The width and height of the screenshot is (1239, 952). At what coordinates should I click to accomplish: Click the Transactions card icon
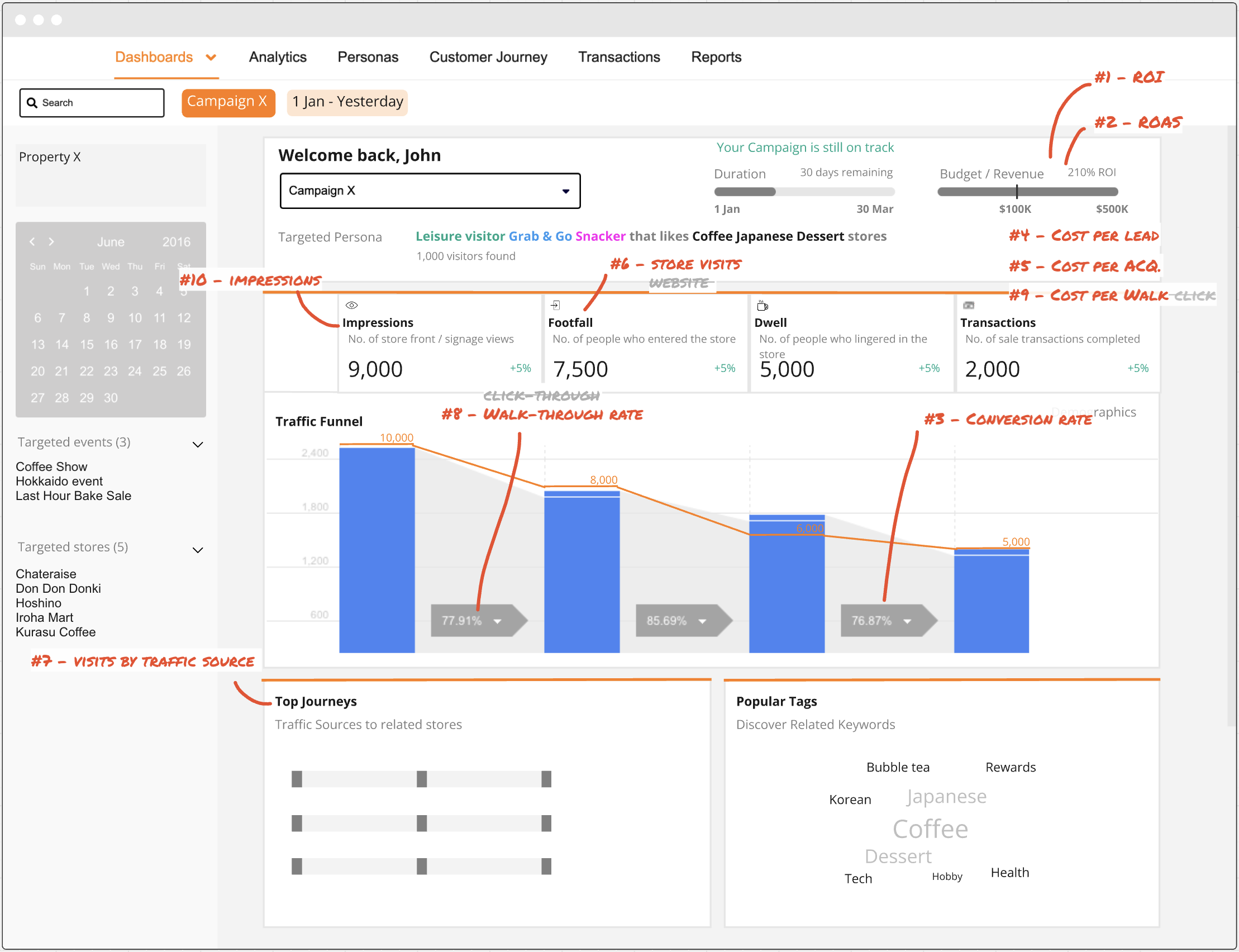[x=968, y=306]
